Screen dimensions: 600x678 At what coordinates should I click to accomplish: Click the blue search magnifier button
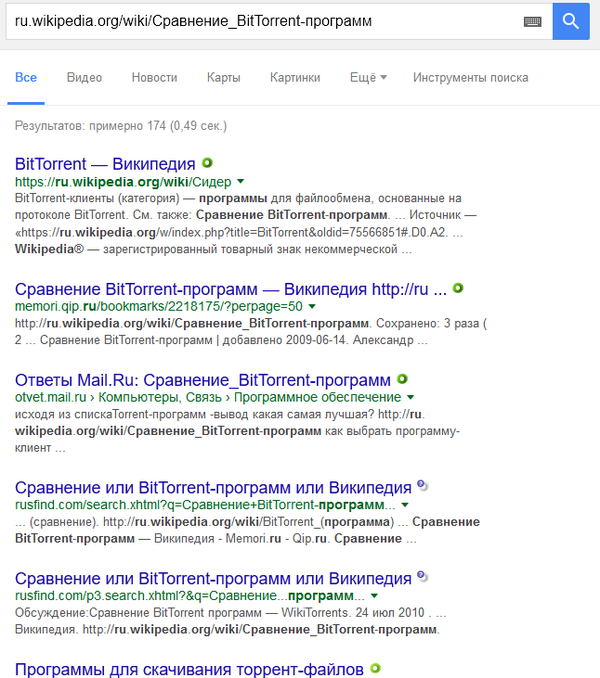571,20
